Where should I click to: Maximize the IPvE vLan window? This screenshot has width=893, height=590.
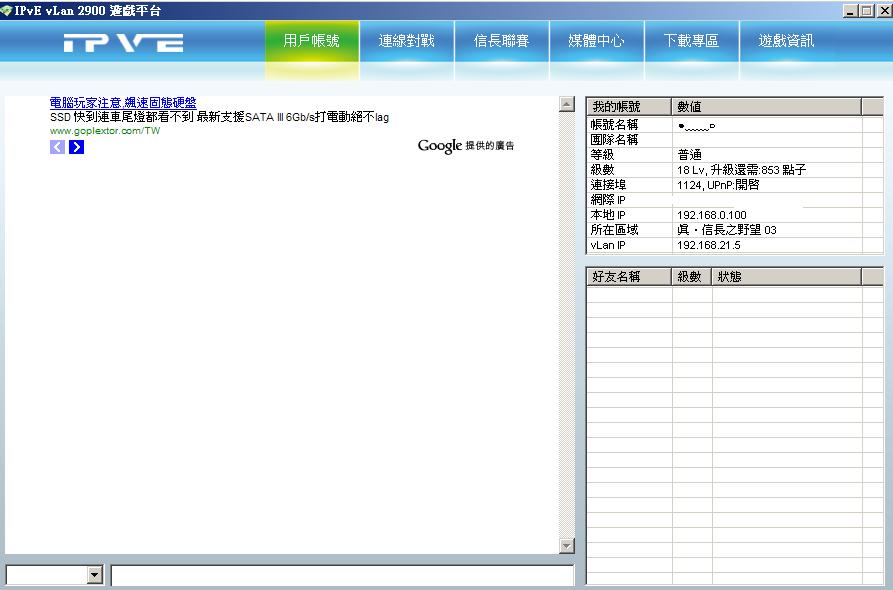[x=867, y=10]
